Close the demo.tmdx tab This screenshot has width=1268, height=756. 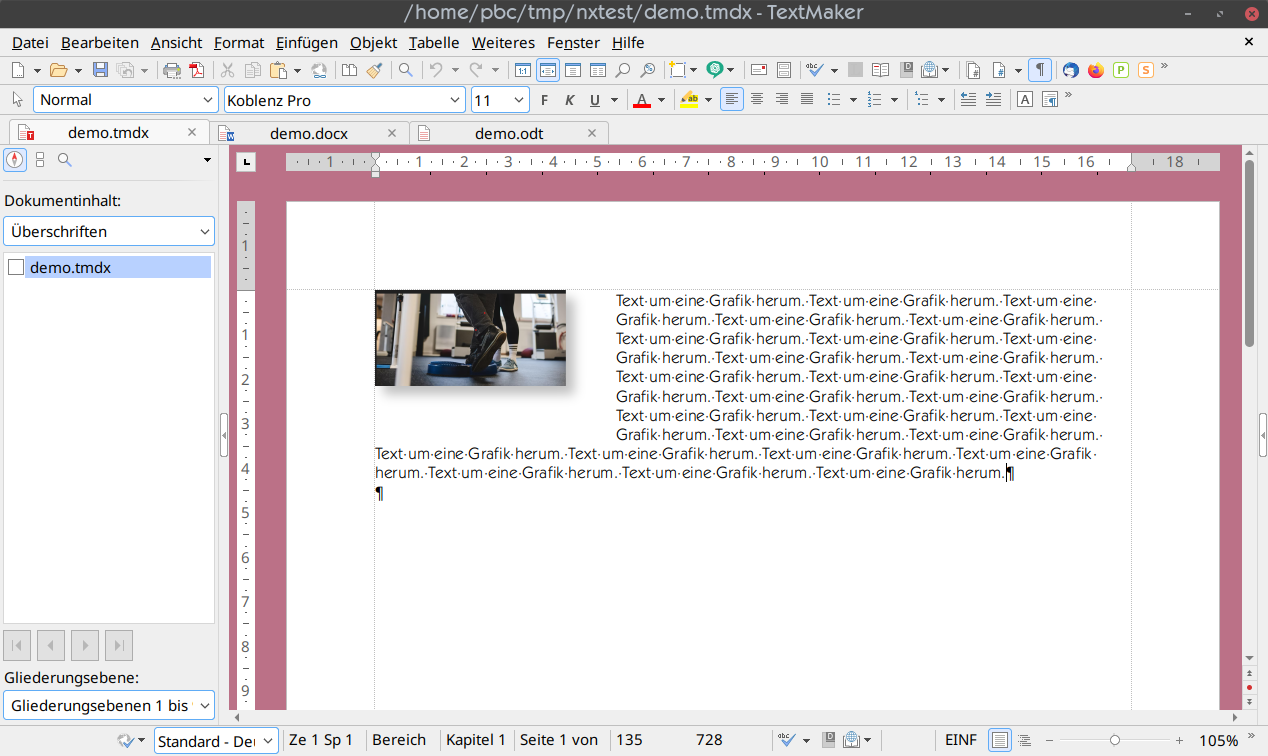pyautogui.click(x=193, y=132)
